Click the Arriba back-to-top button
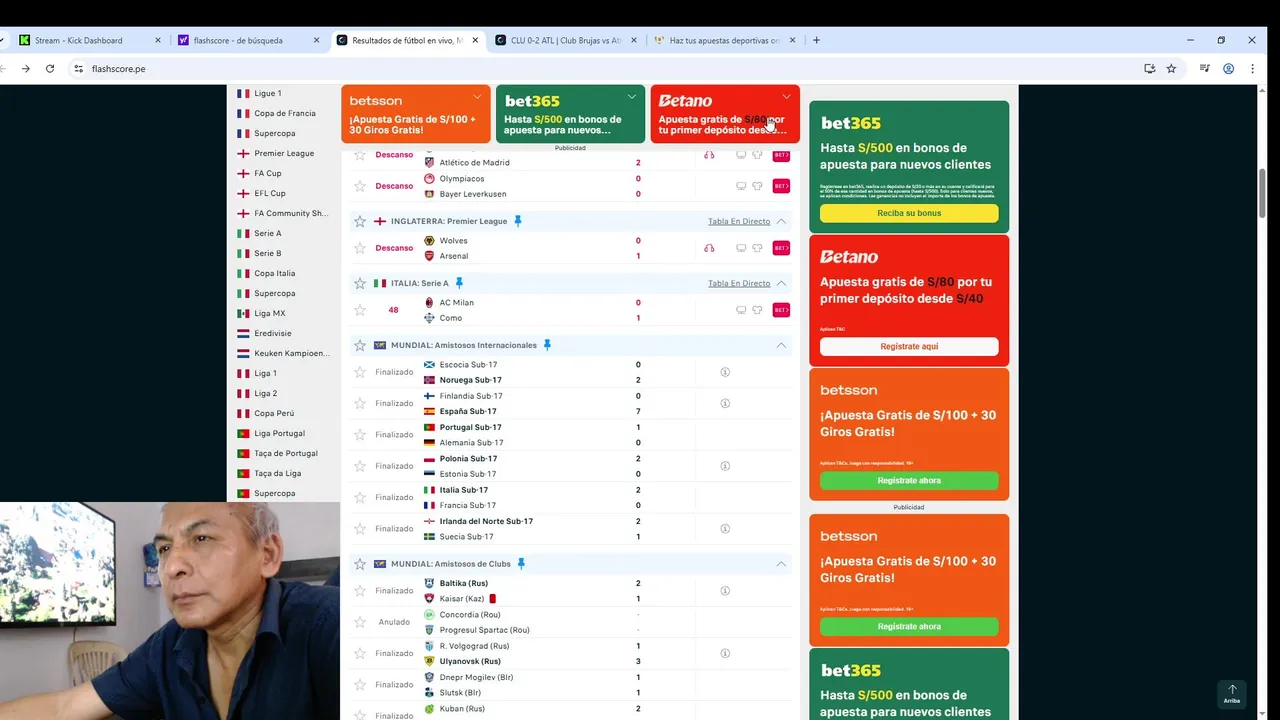 [1232, 694]
